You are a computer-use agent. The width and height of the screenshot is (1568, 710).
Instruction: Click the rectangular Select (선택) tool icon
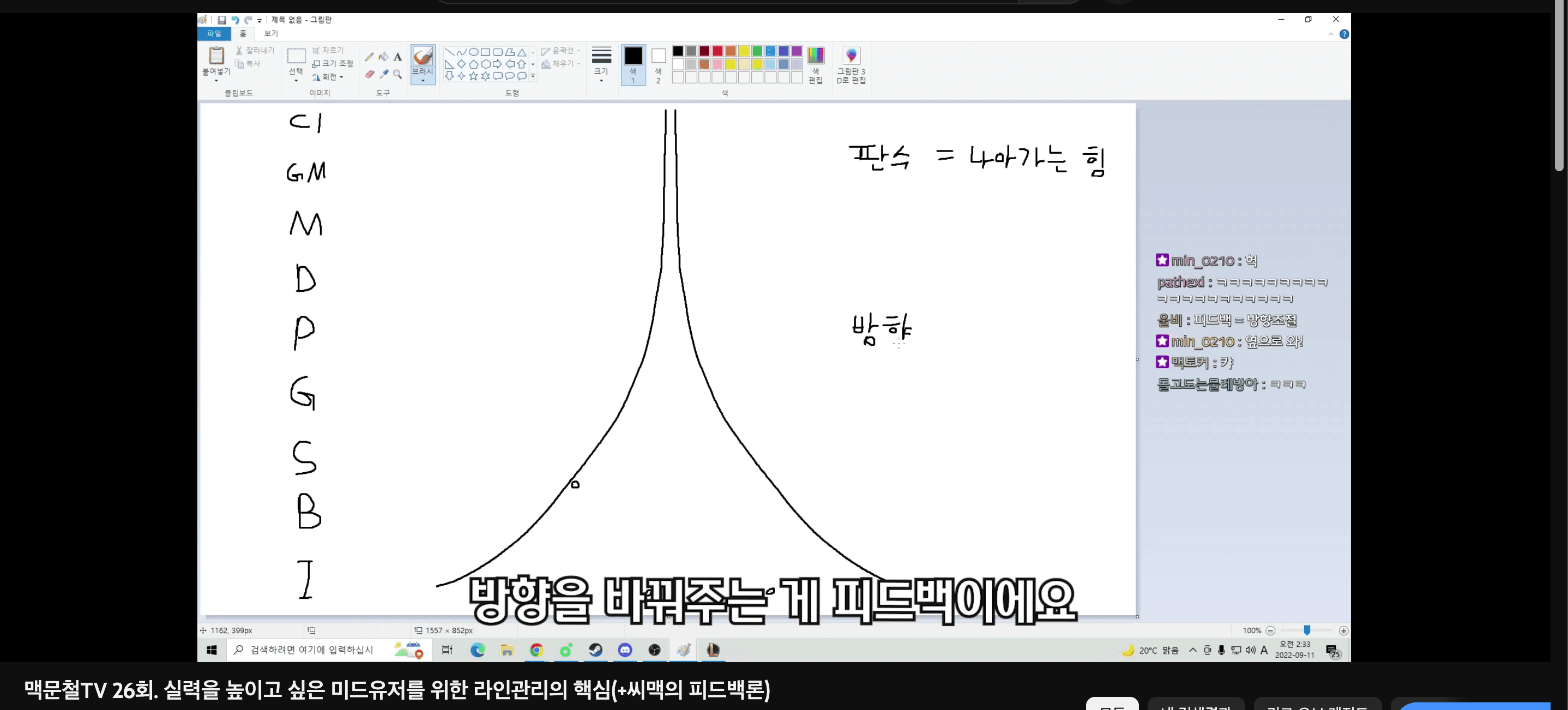click(x=296, y=56)
